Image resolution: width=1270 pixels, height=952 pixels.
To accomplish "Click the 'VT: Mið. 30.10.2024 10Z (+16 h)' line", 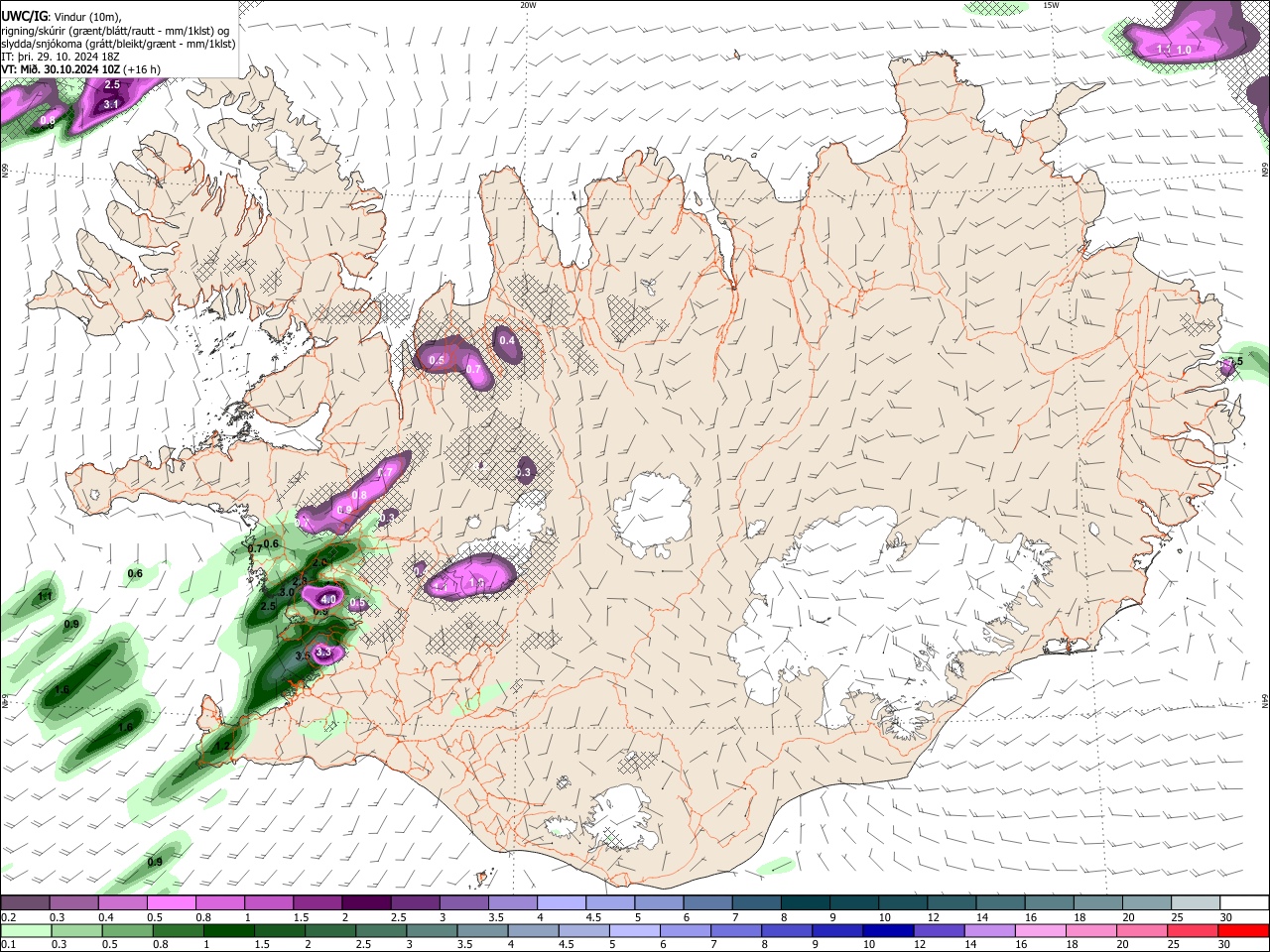I will coord(81,68).
